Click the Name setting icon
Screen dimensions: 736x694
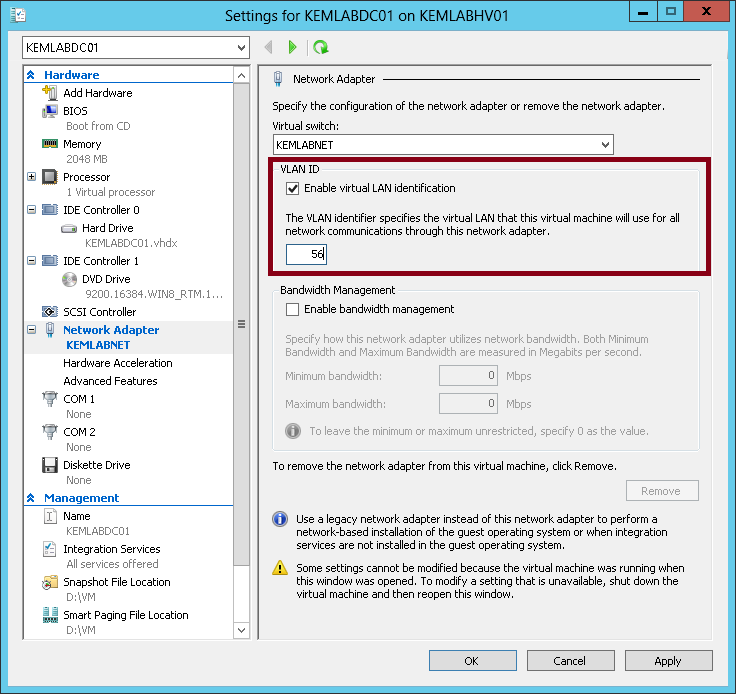point(50,516)
